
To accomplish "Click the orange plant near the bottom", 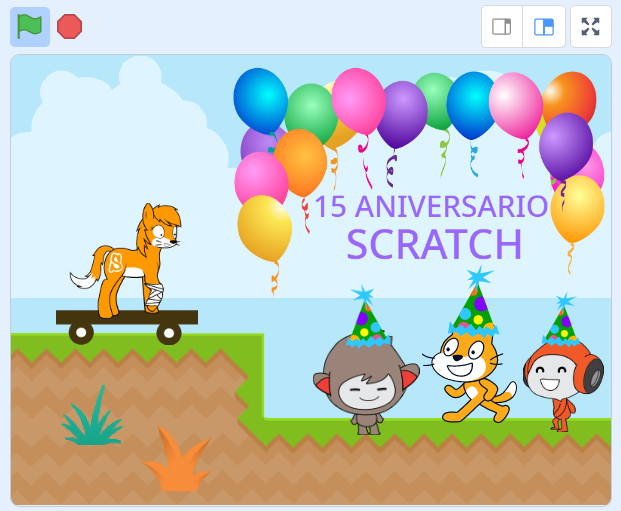I will click(177, 461).
